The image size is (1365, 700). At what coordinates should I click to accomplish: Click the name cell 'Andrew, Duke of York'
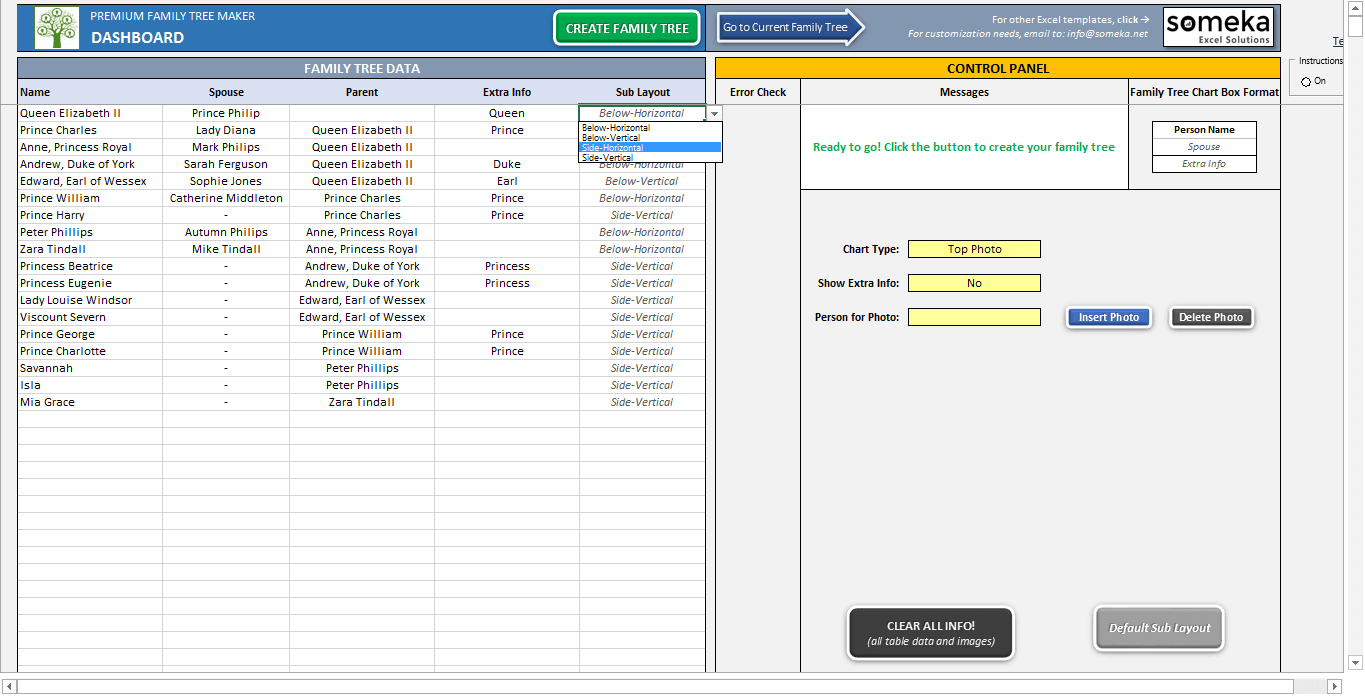pyautogui.click(x=90, y=164)
